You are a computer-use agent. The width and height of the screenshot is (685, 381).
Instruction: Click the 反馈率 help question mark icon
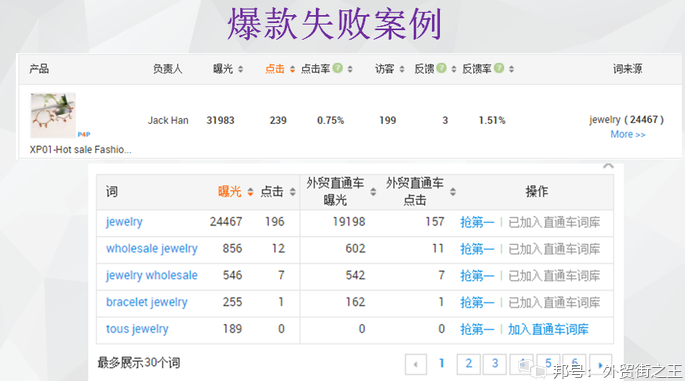point(499,68)
